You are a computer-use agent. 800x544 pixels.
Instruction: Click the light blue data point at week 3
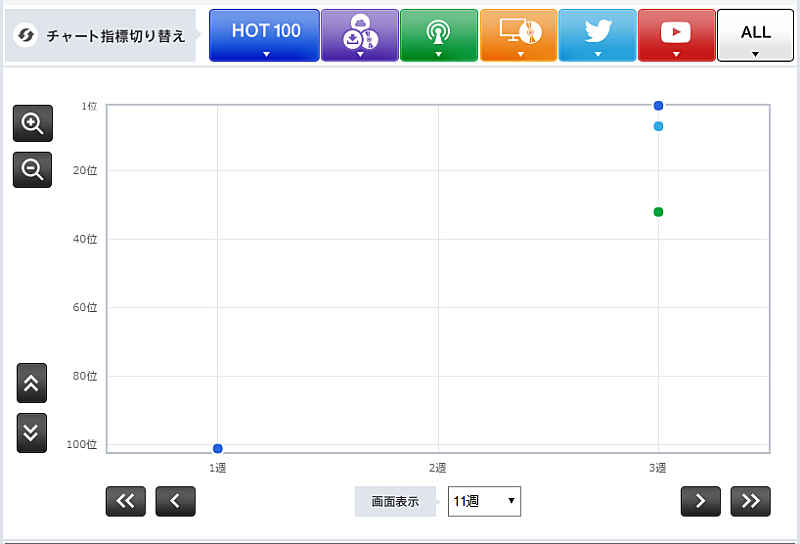pyautogui.click(x=658, y=126)
